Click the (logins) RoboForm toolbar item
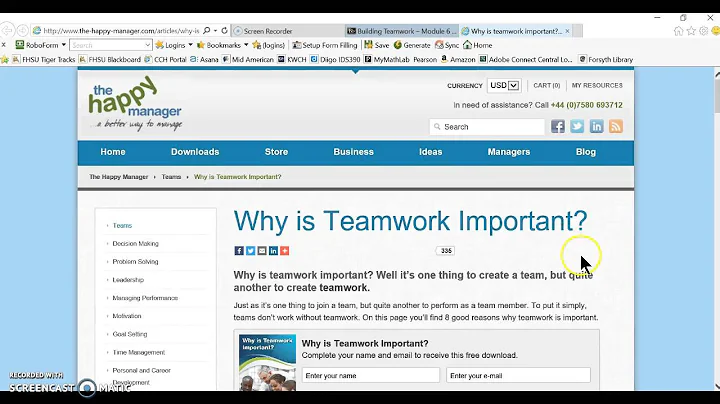Image resolution: width=720 pixels, height=404 pixels. point(269,45)
